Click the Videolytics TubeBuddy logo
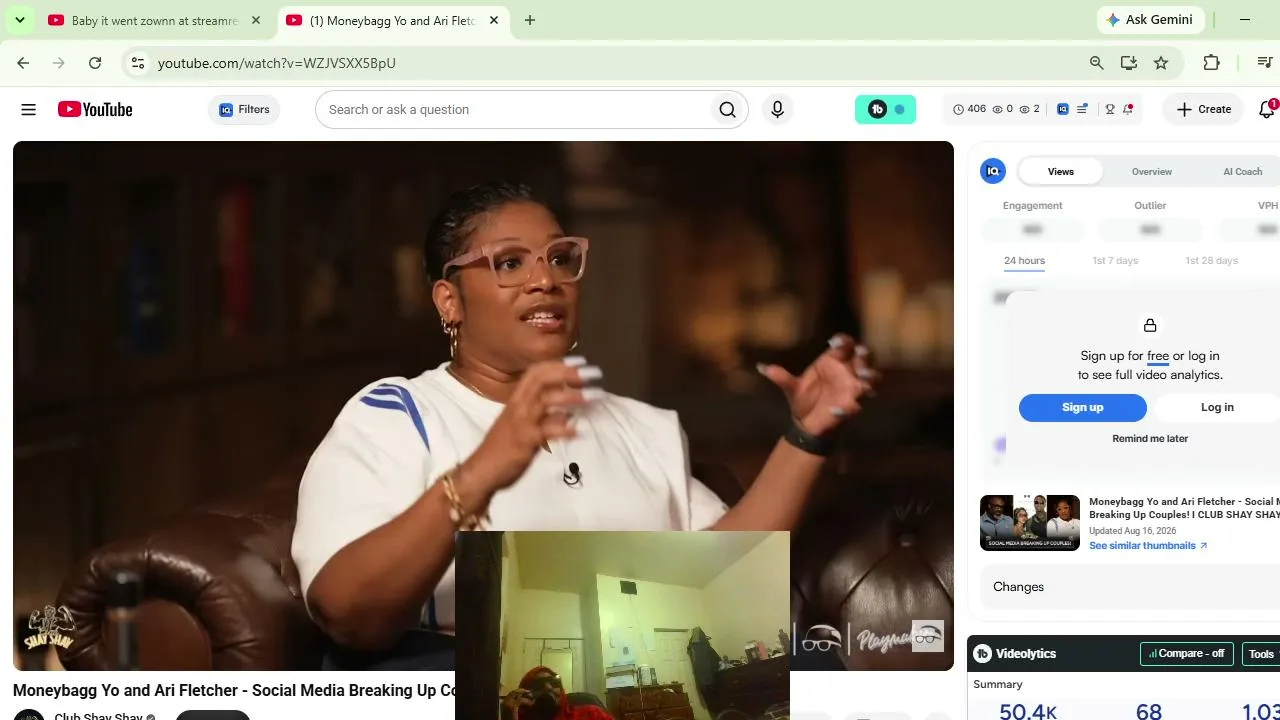This screenshot has height=720, width=1280. (x=983, y=654)
